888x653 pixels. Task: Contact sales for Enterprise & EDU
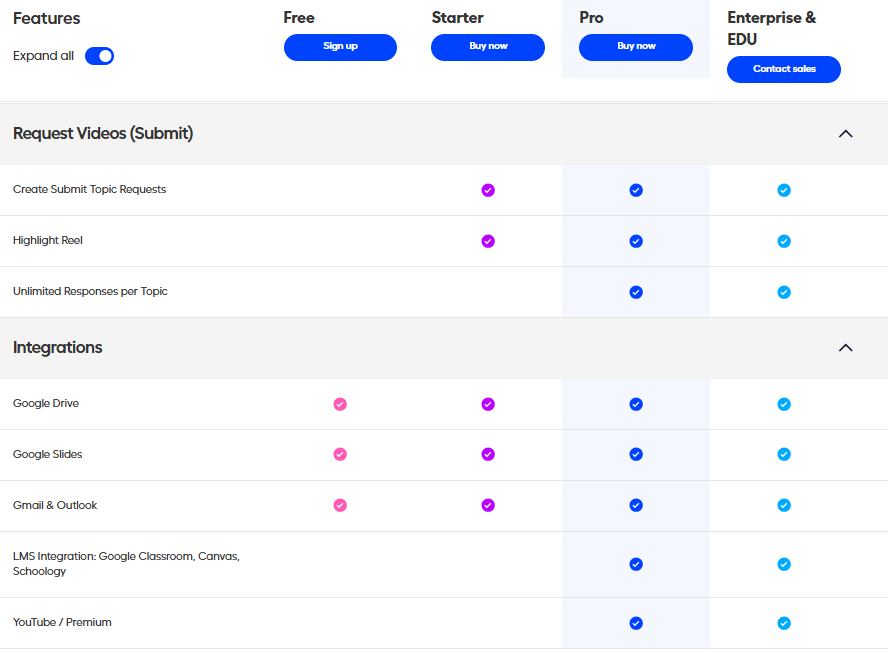coord(784,69)
